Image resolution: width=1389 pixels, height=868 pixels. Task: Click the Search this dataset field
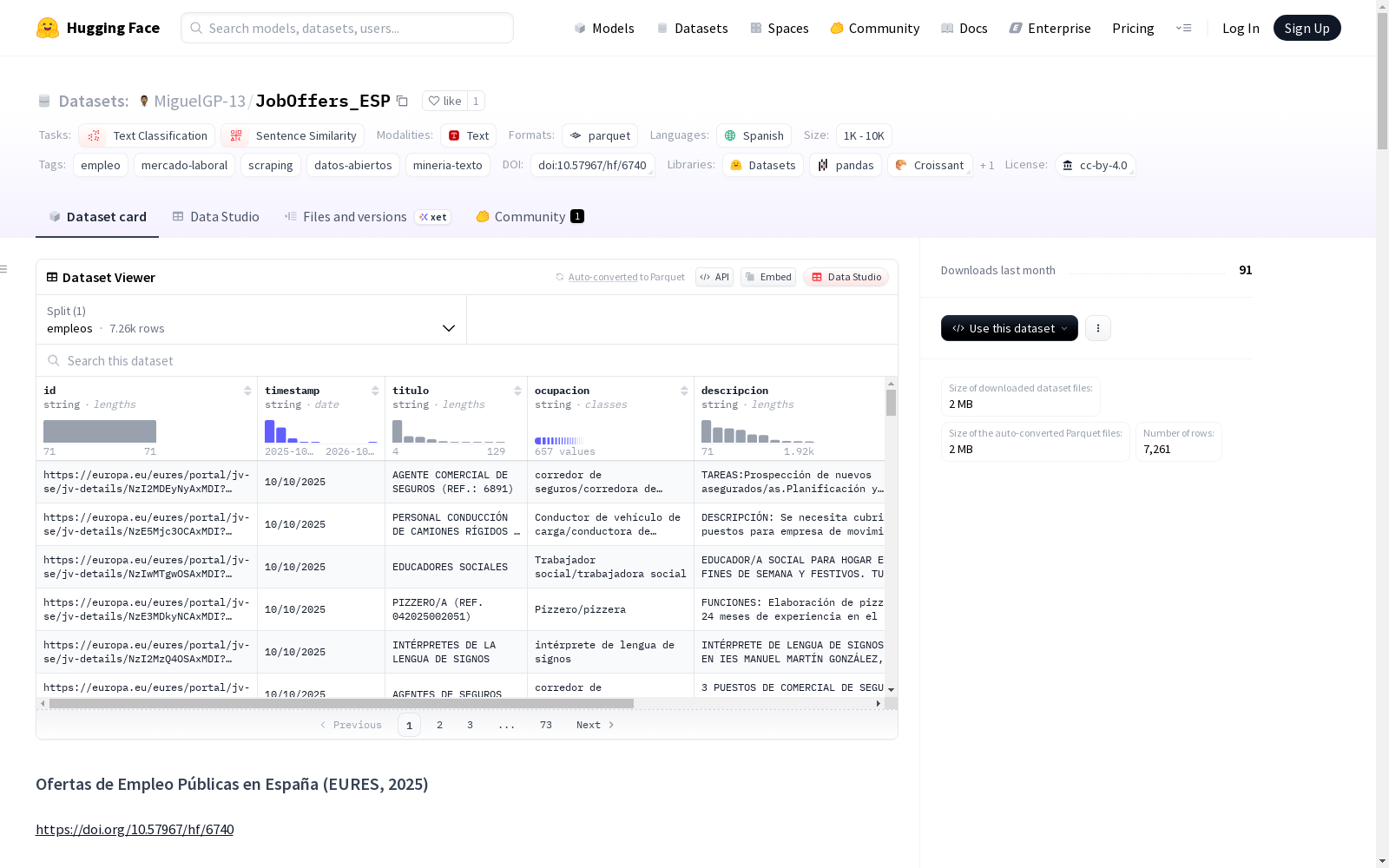tap(467, 360)
